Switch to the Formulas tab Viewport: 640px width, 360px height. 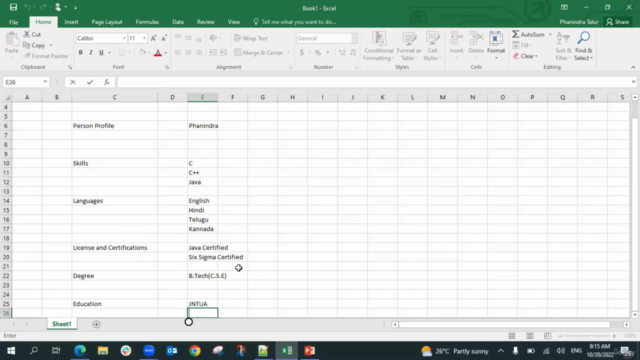pyautogui.click(x=147, y=22)
